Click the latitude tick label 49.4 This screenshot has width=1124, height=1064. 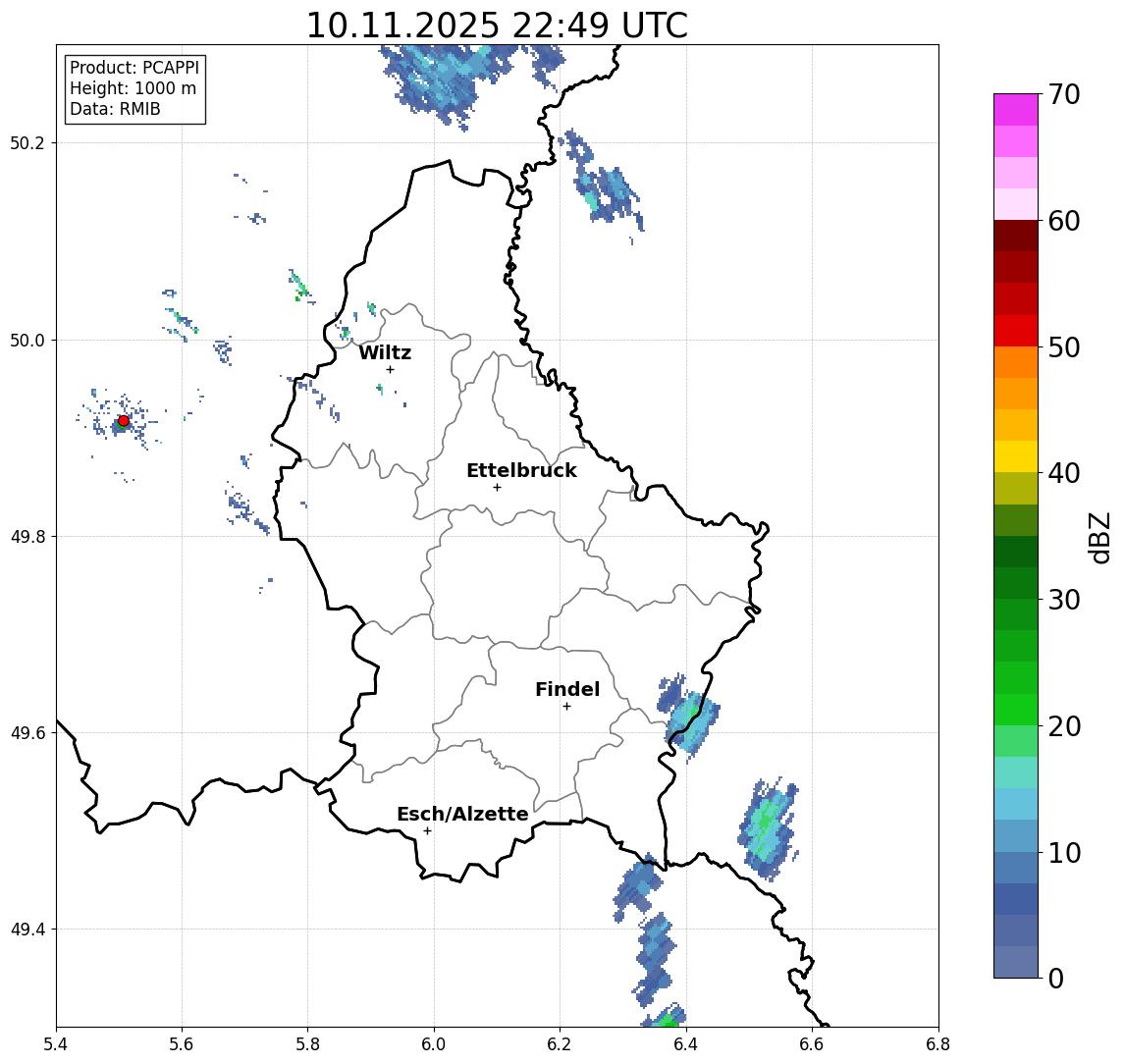coord(27,930)
